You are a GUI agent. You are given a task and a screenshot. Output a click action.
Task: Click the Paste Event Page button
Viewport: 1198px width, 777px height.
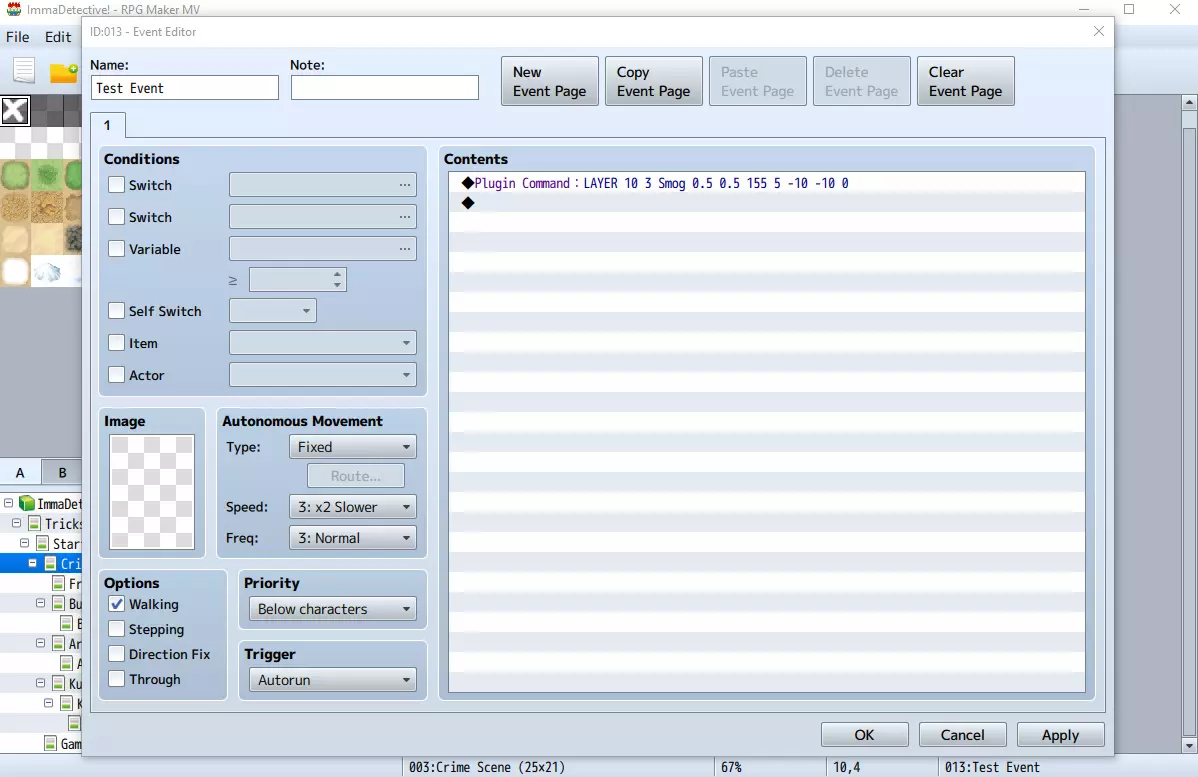757,81
